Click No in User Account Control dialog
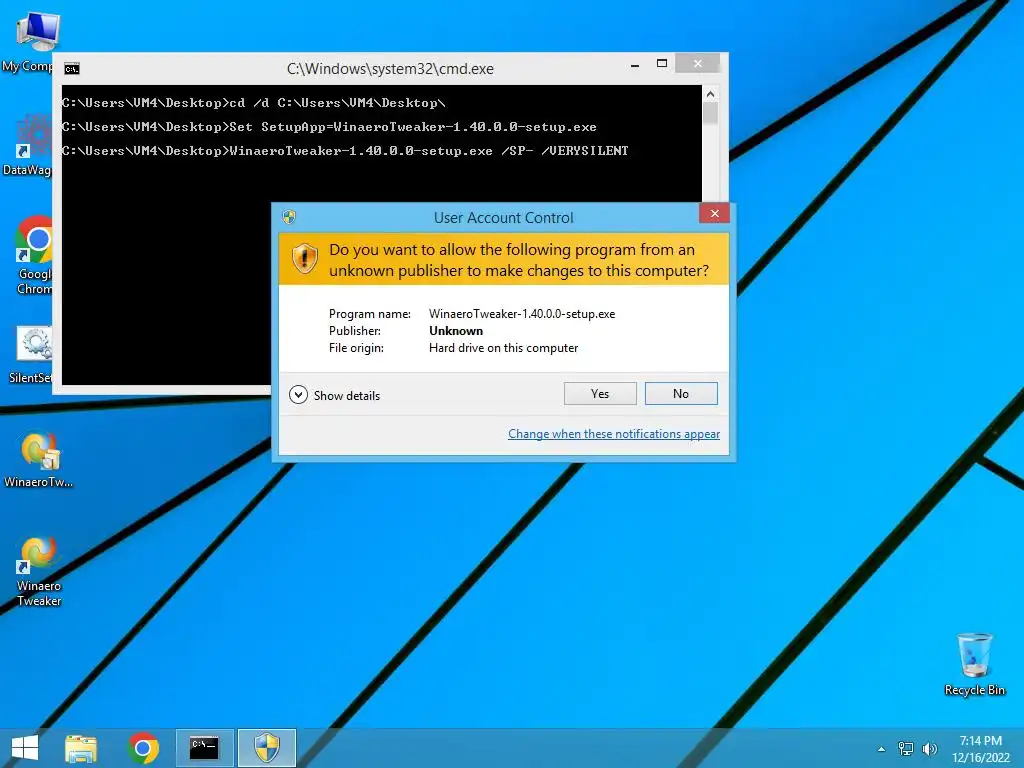1024x768 pixels. tap(680, 394)
